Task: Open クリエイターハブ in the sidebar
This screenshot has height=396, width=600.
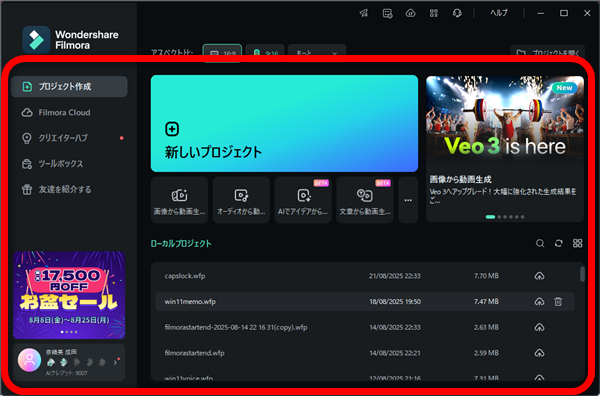Action: pos(69,138)
